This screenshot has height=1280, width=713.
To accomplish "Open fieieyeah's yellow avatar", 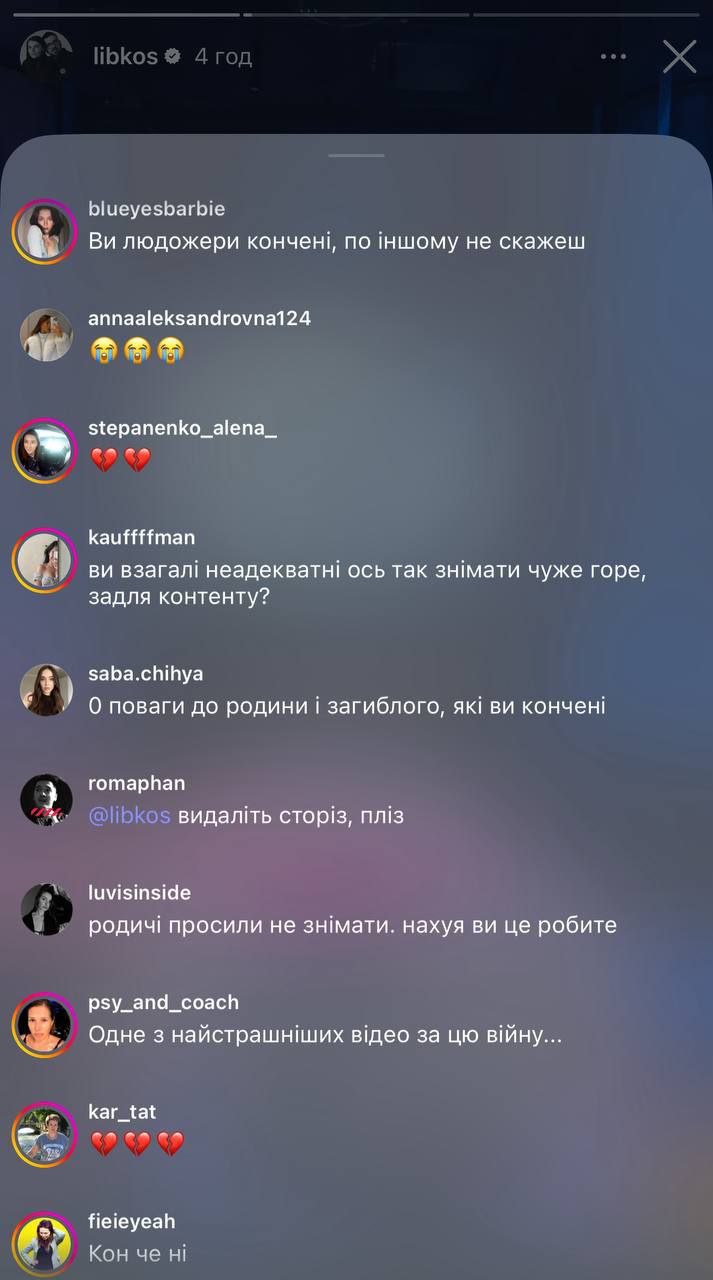I will [x=46, y=1244].
